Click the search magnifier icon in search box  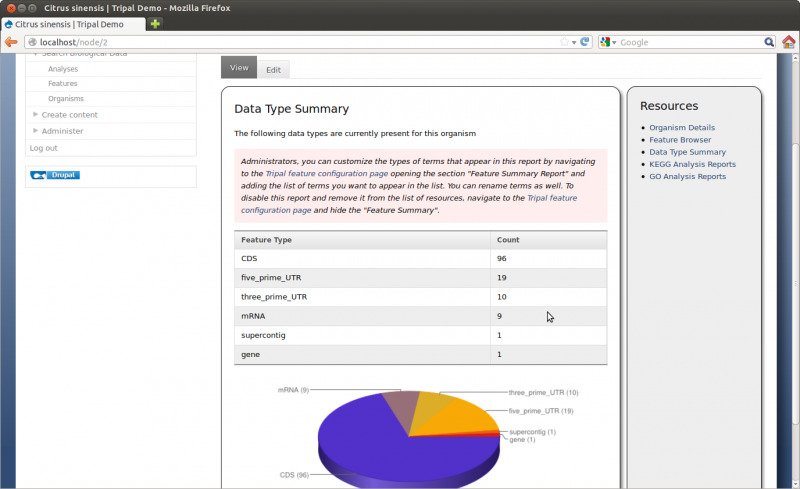[x=769, y=42]
